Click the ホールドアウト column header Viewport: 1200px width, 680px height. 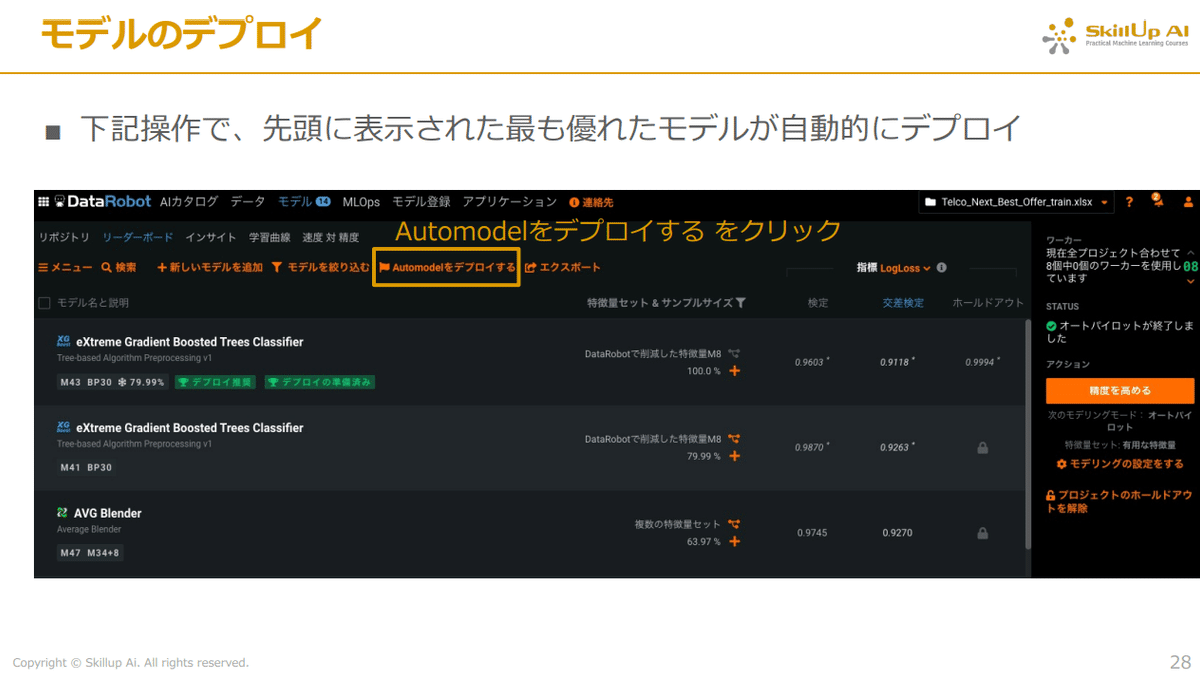click(x=987, y=303)
